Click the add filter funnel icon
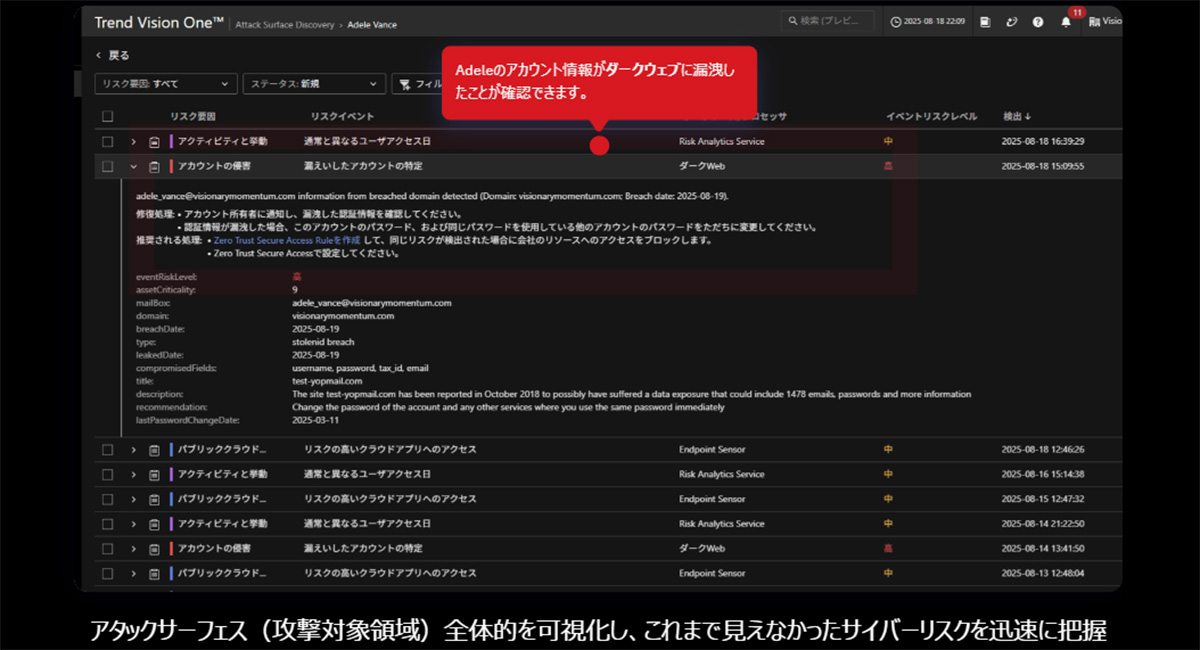The height and width of the screenshot is (650, 1200). 404,85
